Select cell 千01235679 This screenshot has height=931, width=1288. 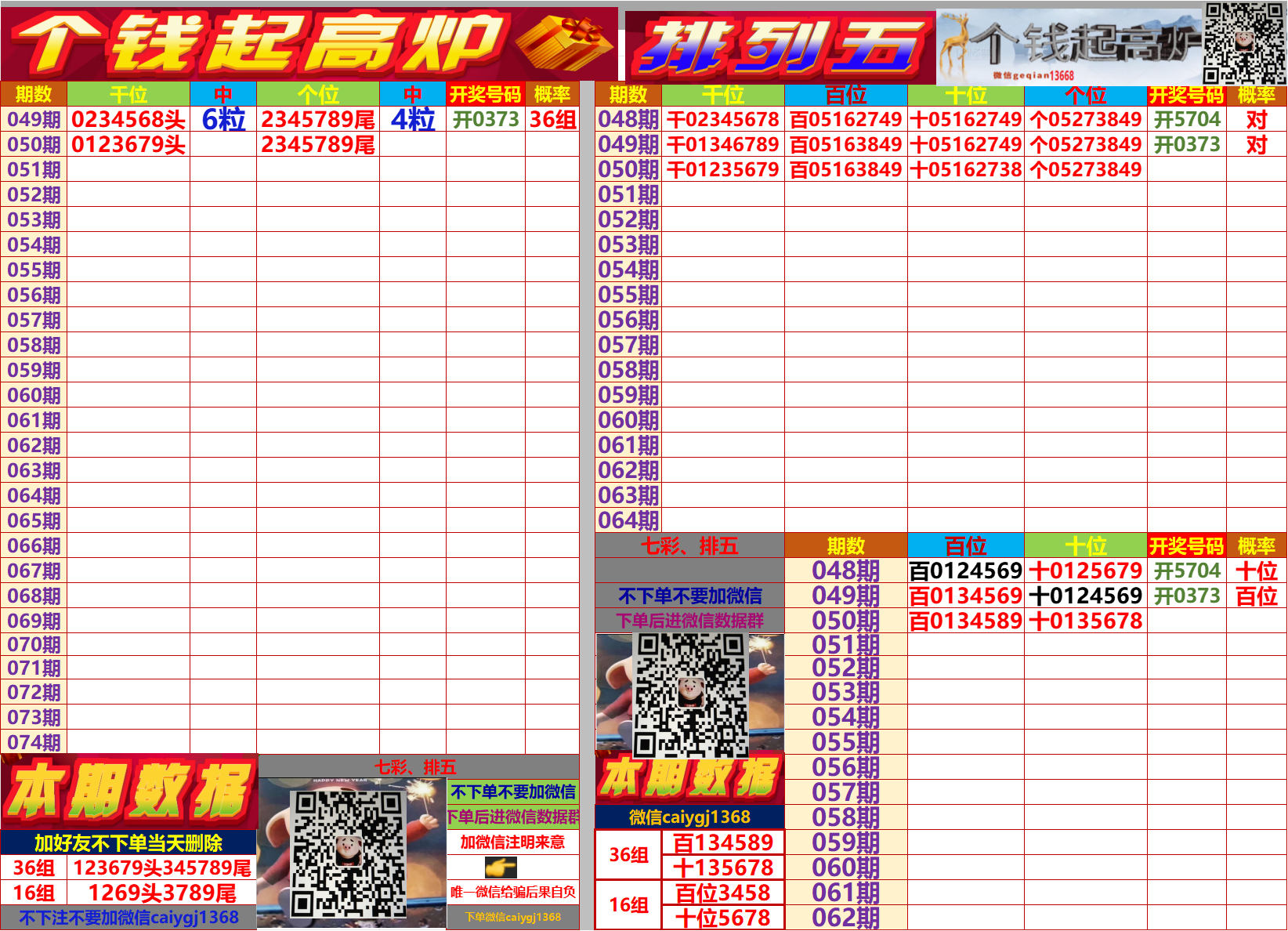pyautogui.click(x=723, y=169)
